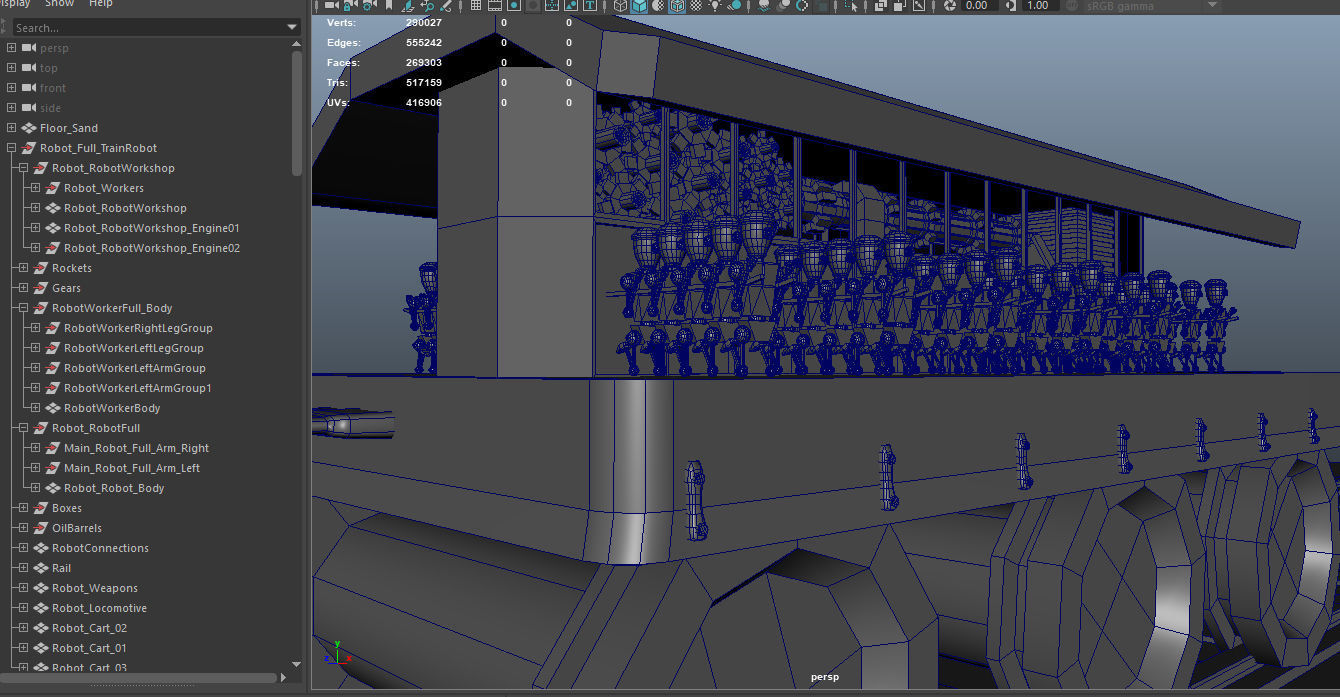The width and height of the screenshot is (1340, 697).
Task: Click the Lock Camera icon
Action: coord(349,6)
